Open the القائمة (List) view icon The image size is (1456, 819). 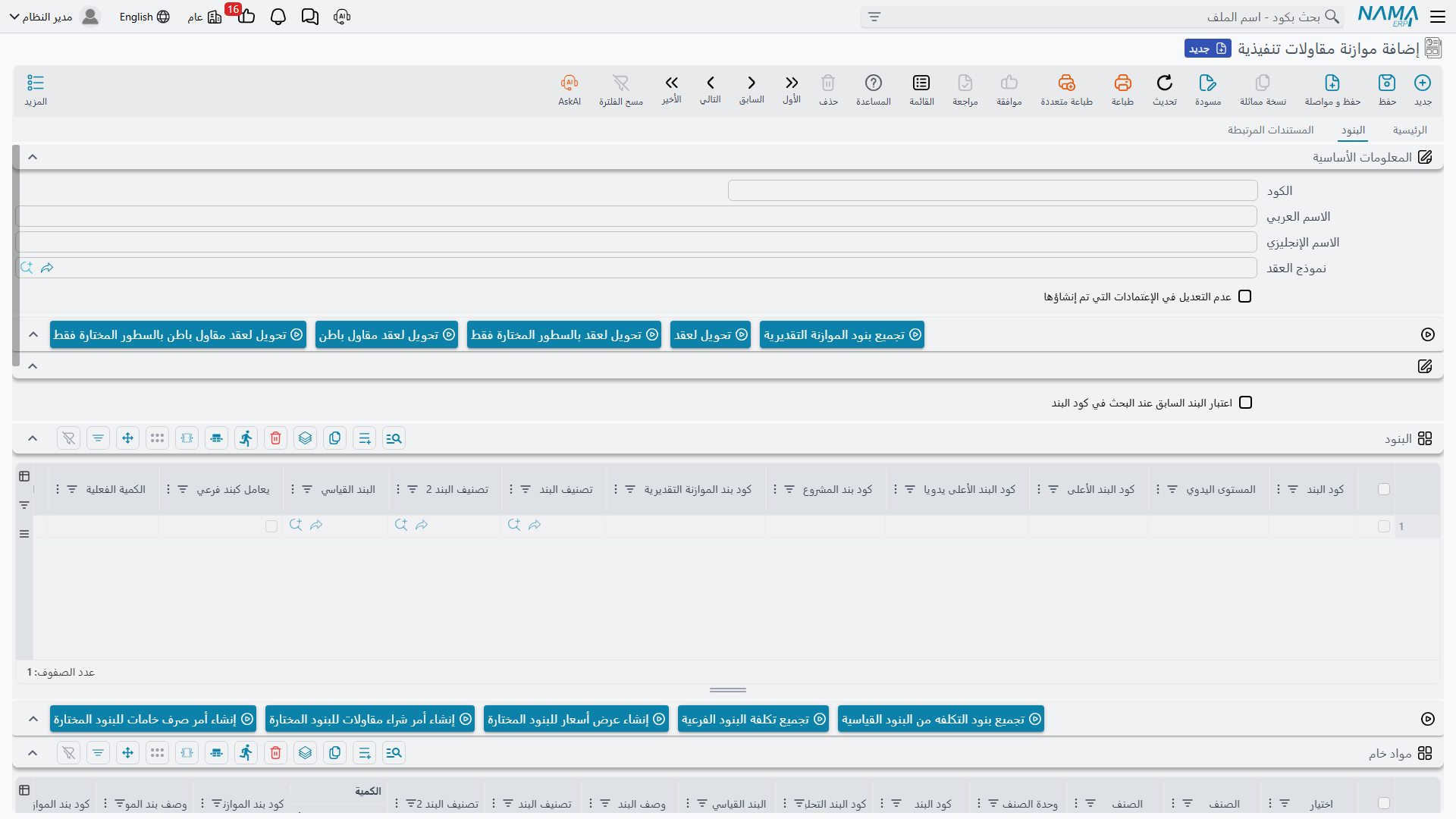click(921, 89)
